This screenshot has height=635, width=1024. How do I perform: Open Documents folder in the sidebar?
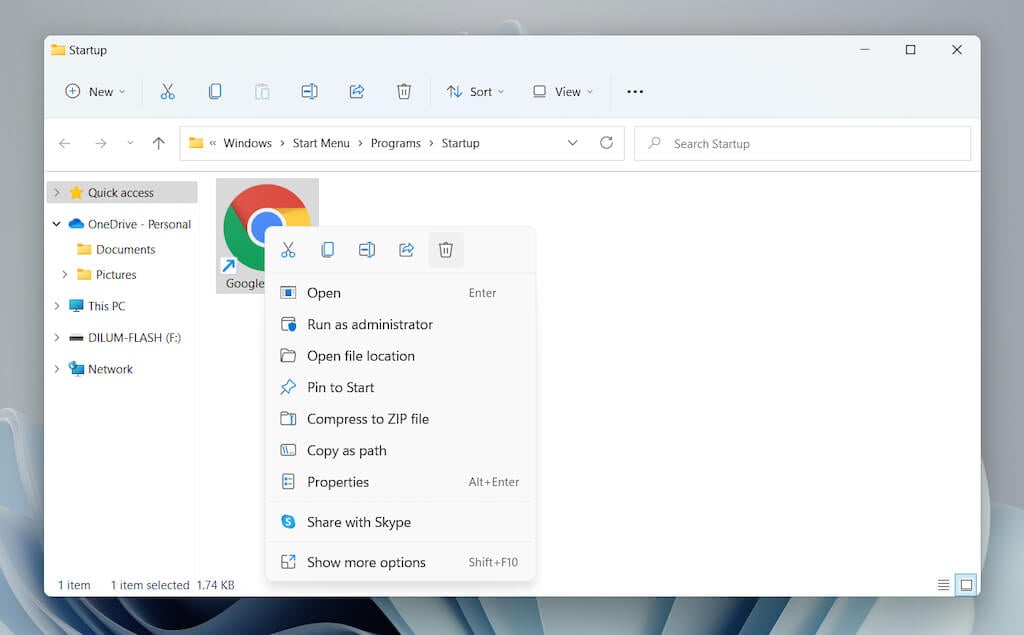click(x=125, y=250)
